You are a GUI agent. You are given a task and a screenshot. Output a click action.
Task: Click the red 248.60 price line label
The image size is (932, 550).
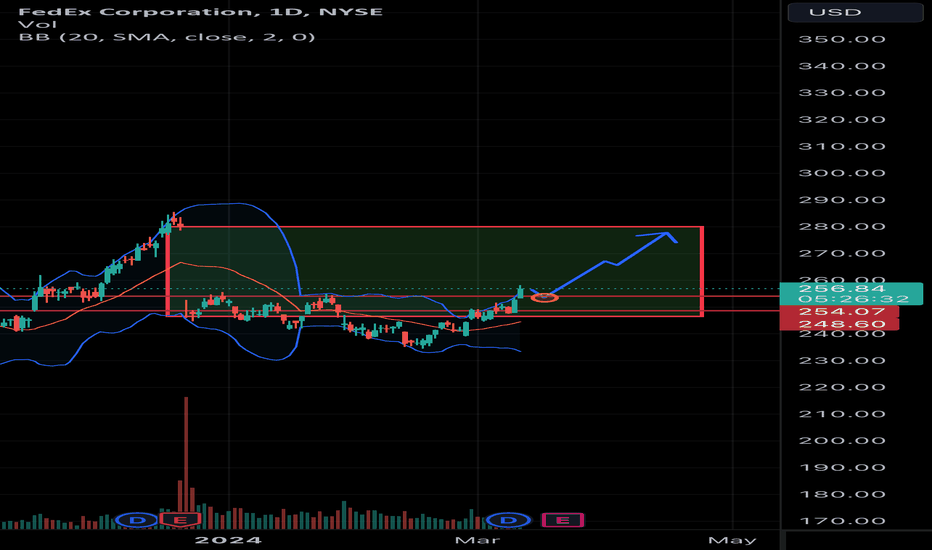click(839, 324)
